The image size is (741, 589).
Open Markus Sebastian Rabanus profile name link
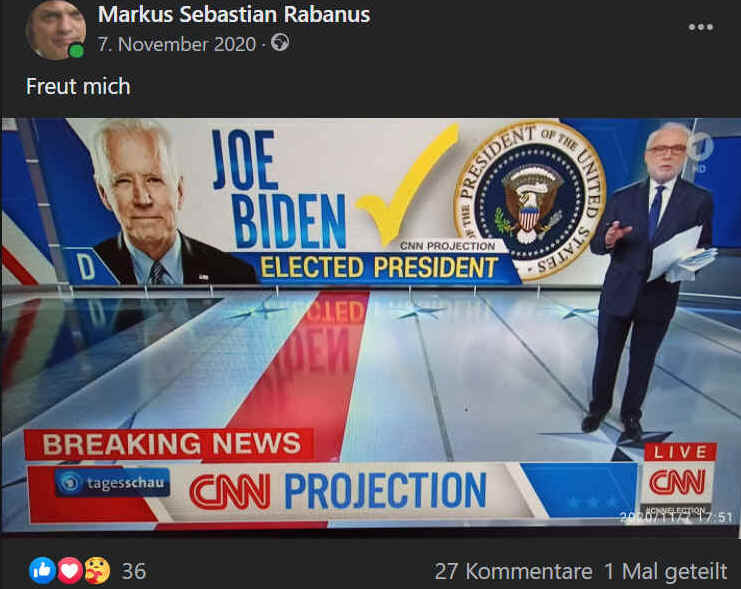click(x=234, y=15)
